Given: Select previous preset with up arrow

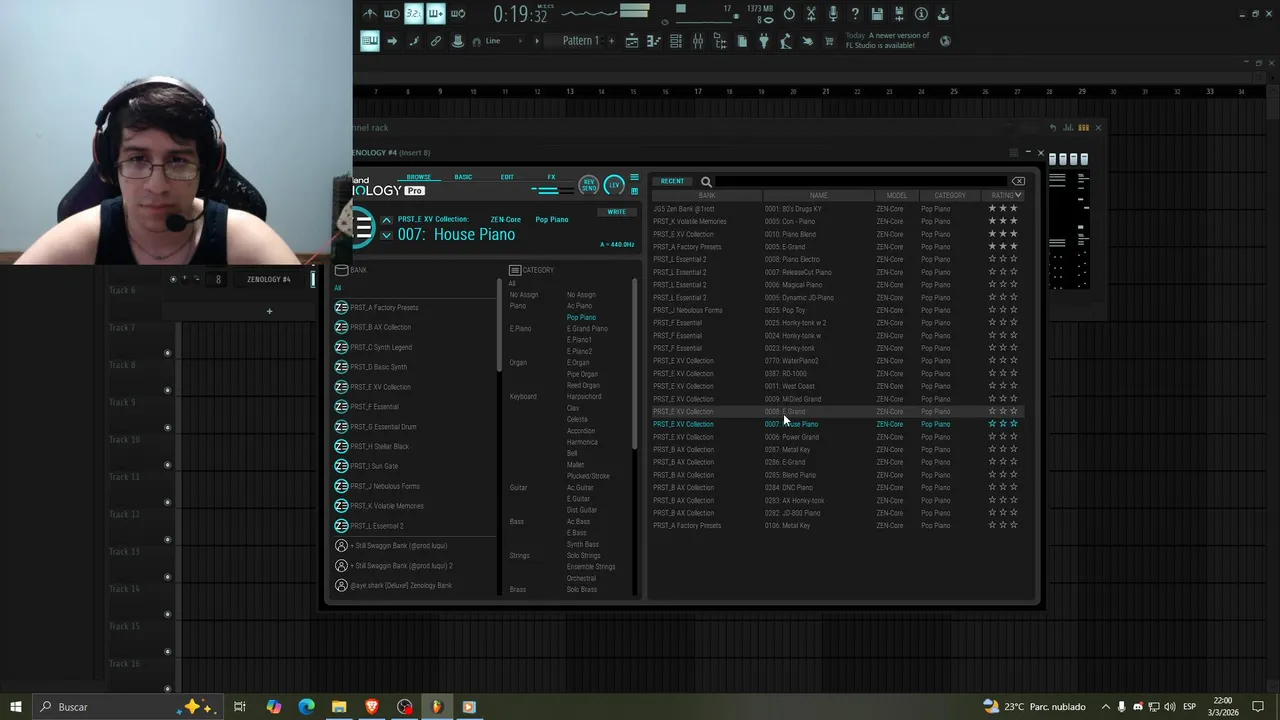Looking at the screenshot, I should tap(387, 220).
